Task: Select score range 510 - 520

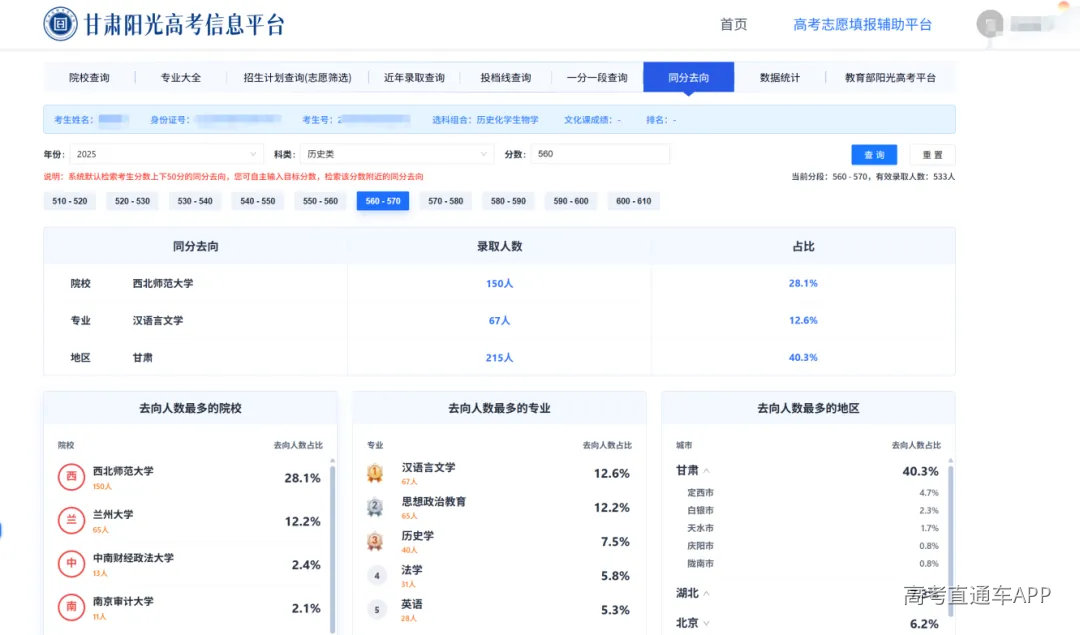Action: (x=70, y=201)
